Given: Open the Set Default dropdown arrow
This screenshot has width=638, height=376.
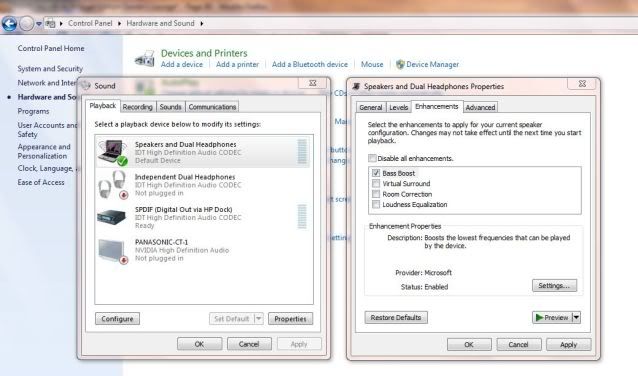Looking at the screenshot, I should (259, 319).
